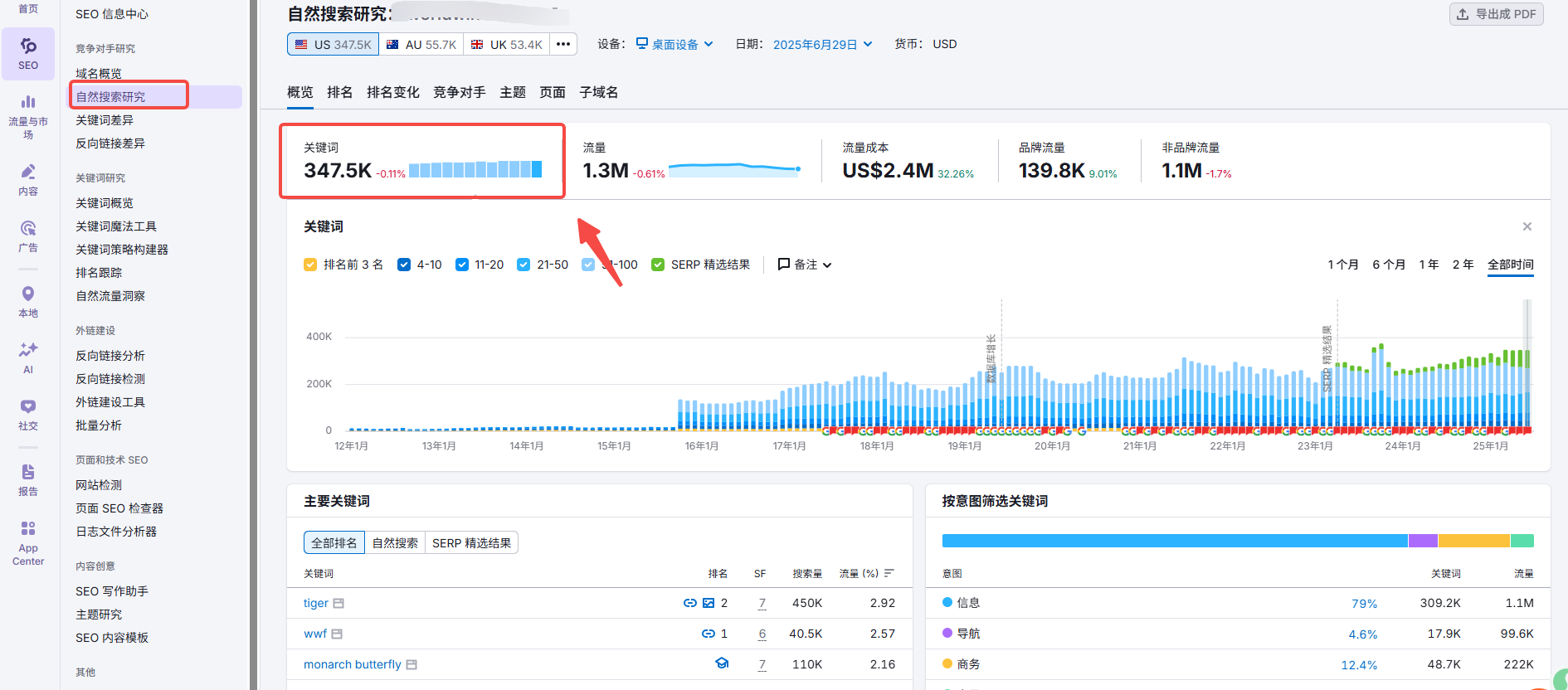
Task: Open the AI section icon
Action: coord(28,357)
